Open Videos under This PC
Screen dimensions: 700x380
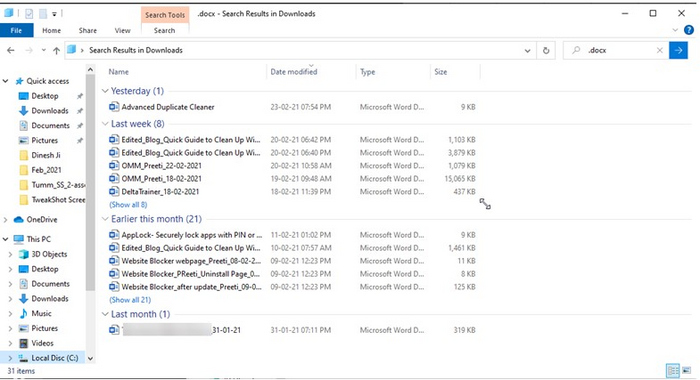point(42,343)
